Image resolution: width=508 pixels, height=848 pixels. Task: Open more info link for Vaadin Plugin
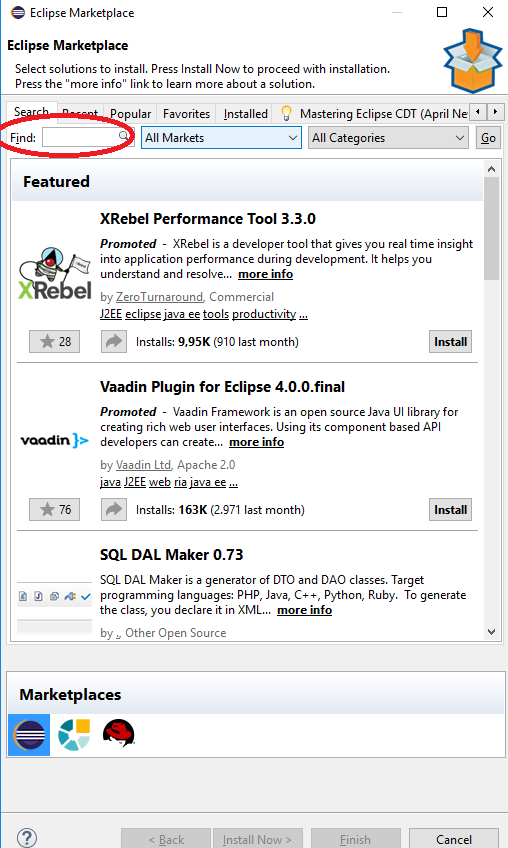pyautogui.click(x=256, y=442)
